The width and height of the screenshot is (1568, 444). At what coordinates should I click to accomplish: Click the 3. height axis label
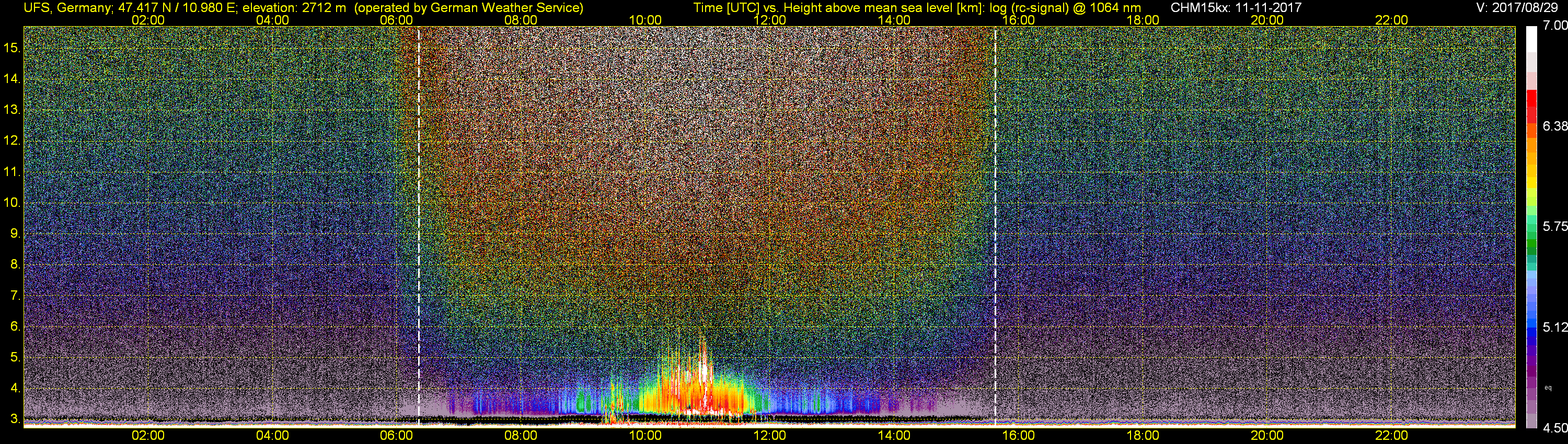tap(15, 419)
